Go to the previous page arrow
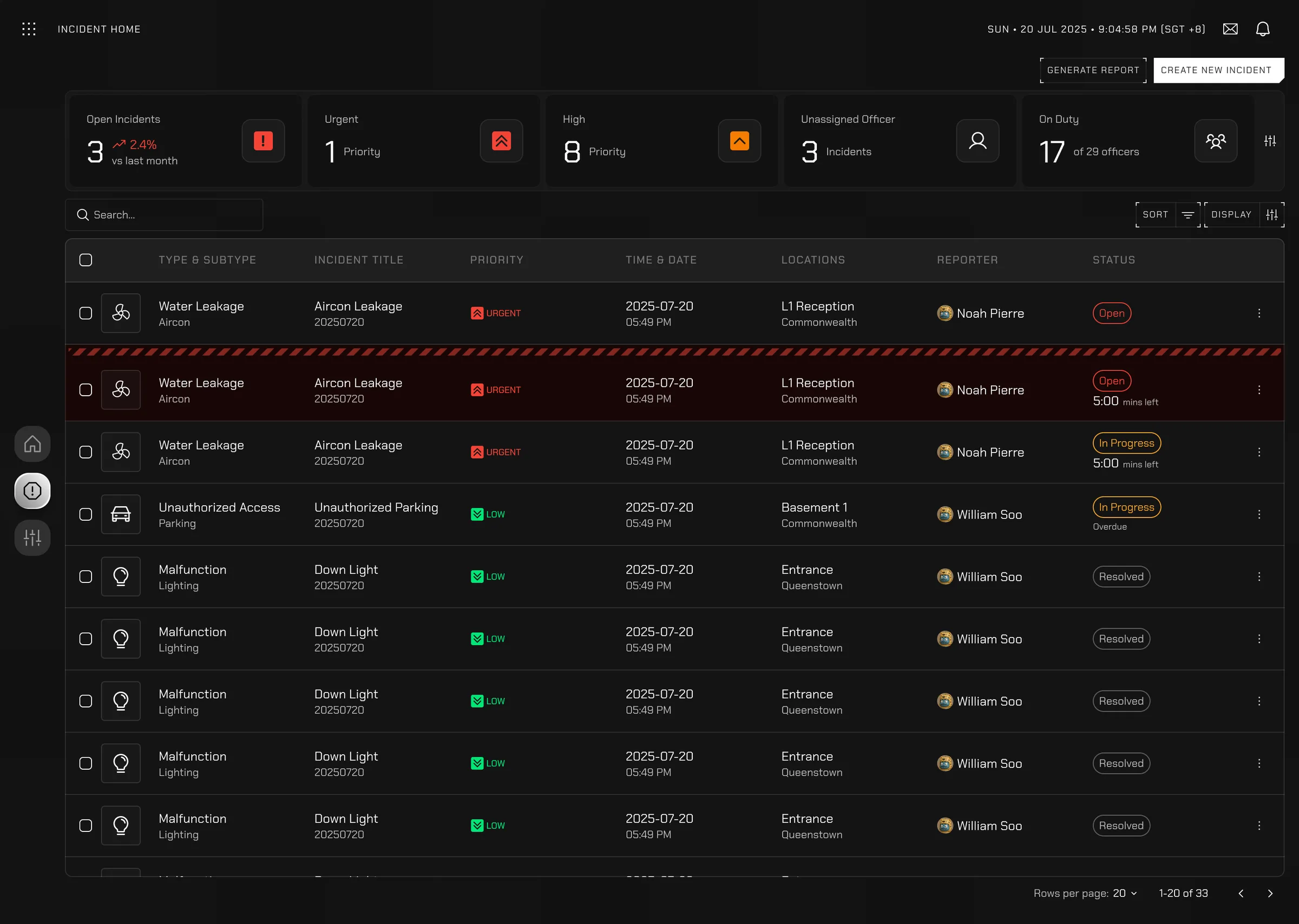This screenshot has width=1299, height=924. (1241, 893)
